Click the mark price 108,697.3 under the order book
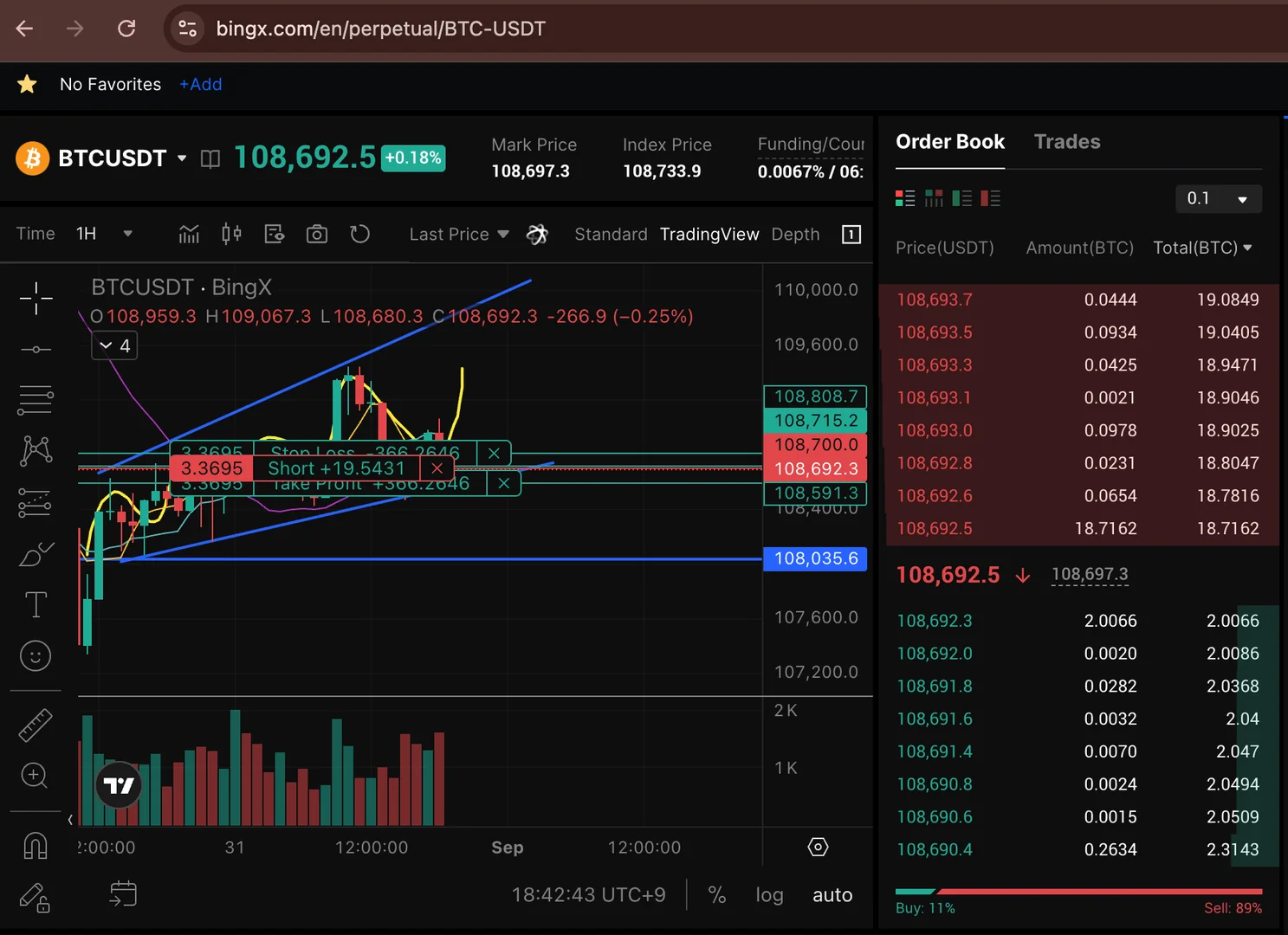 [1090, 574]
